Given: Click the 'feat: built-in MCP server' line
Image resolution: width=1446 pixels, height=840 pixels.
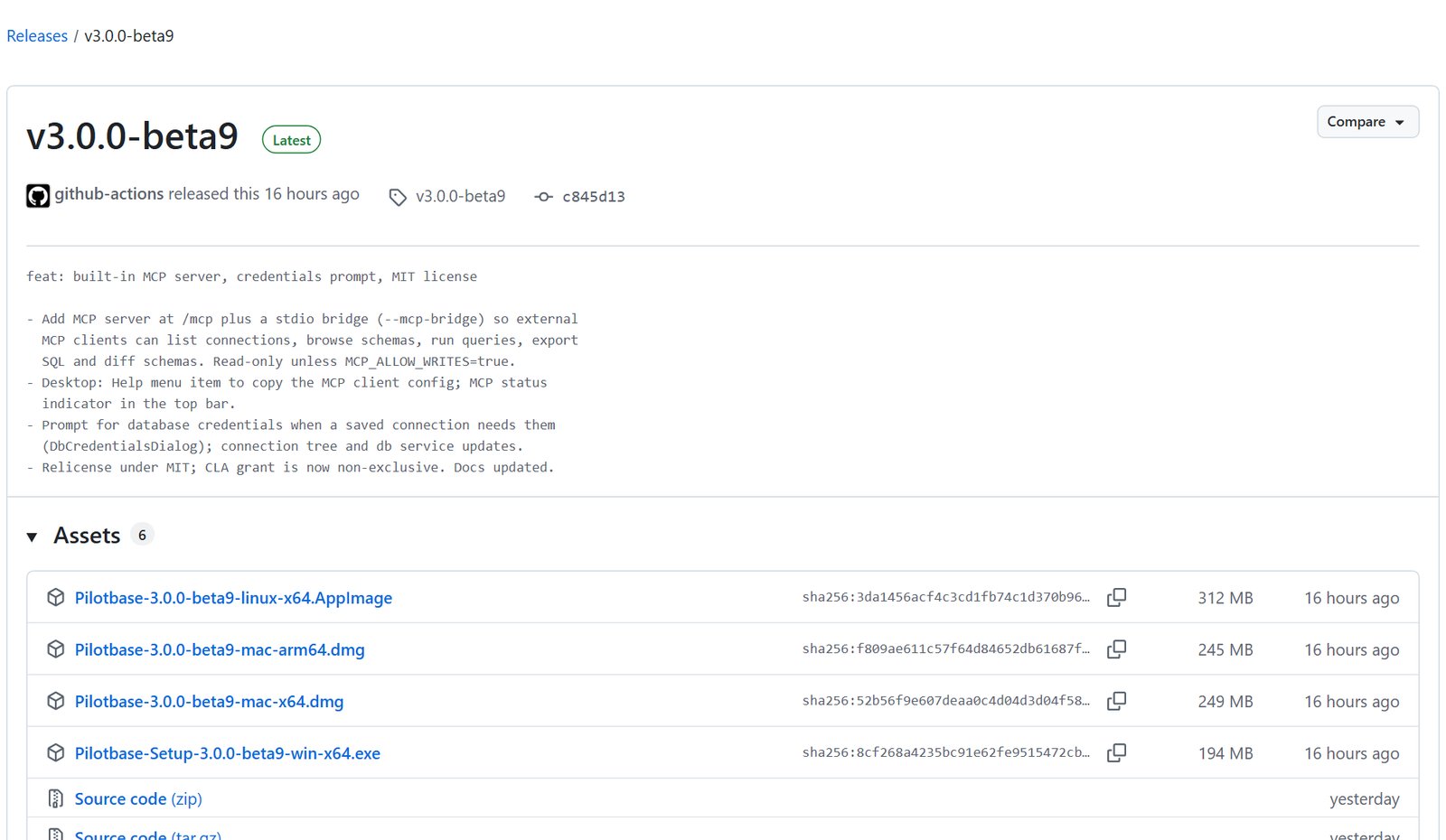Looking at the screenshot, I should [251, 276].
